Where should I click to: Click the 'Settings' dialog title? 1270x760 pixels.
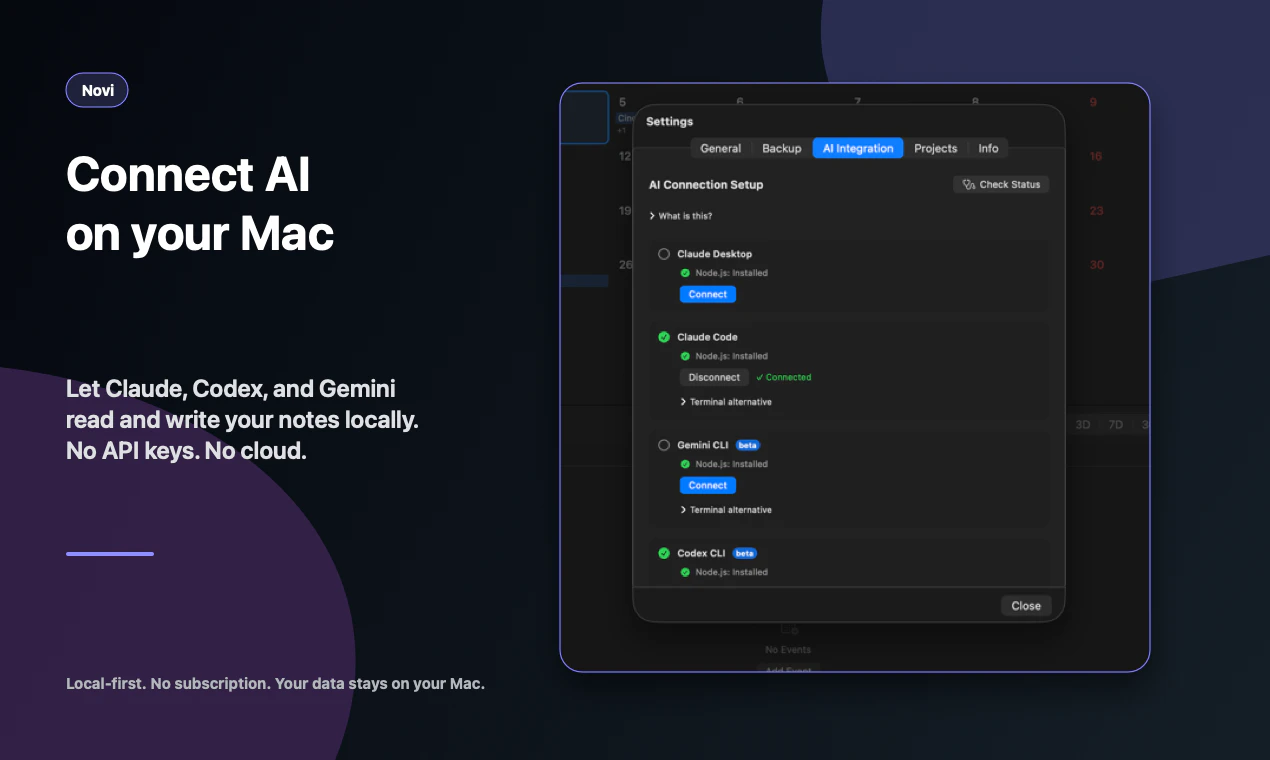coord(669,122)
